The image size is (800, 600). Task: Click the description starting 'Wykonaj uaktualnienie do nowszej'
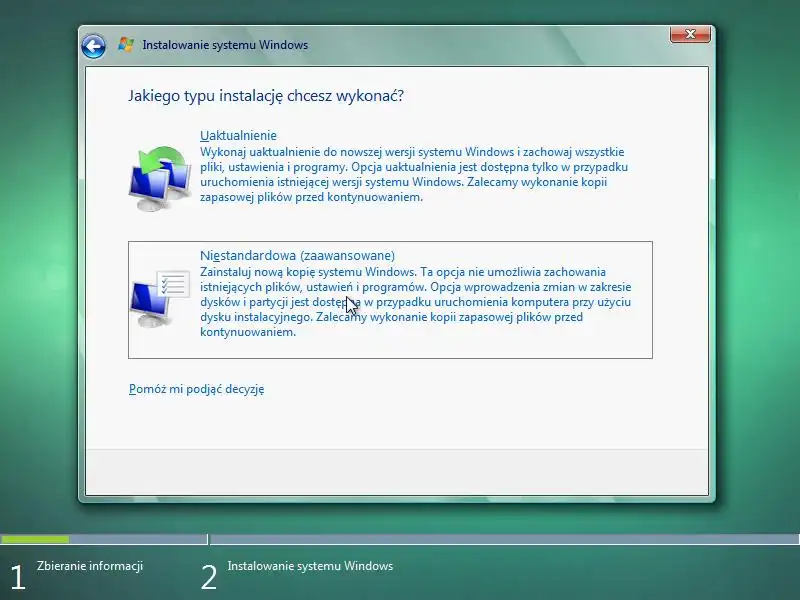[414, 174]
